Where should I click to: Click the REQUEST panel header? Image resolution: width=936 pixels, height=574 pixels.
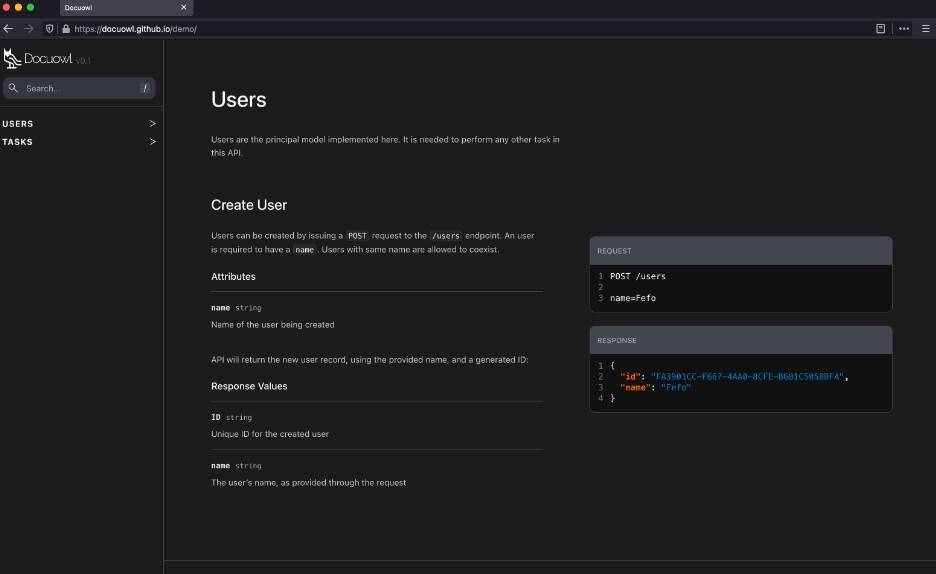click(x=741, y=251)
